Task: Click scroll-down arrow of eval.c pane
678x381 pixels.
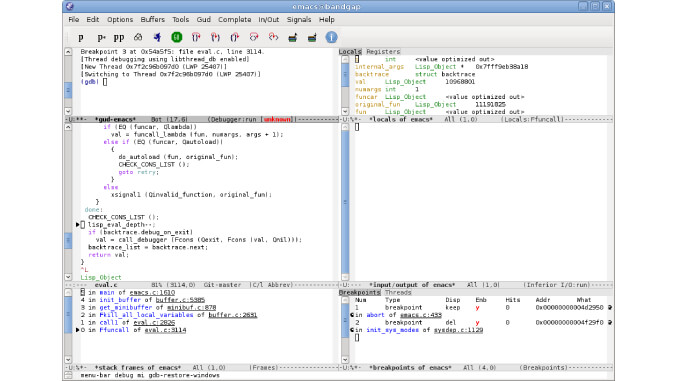Action: [x=68, y=277]
